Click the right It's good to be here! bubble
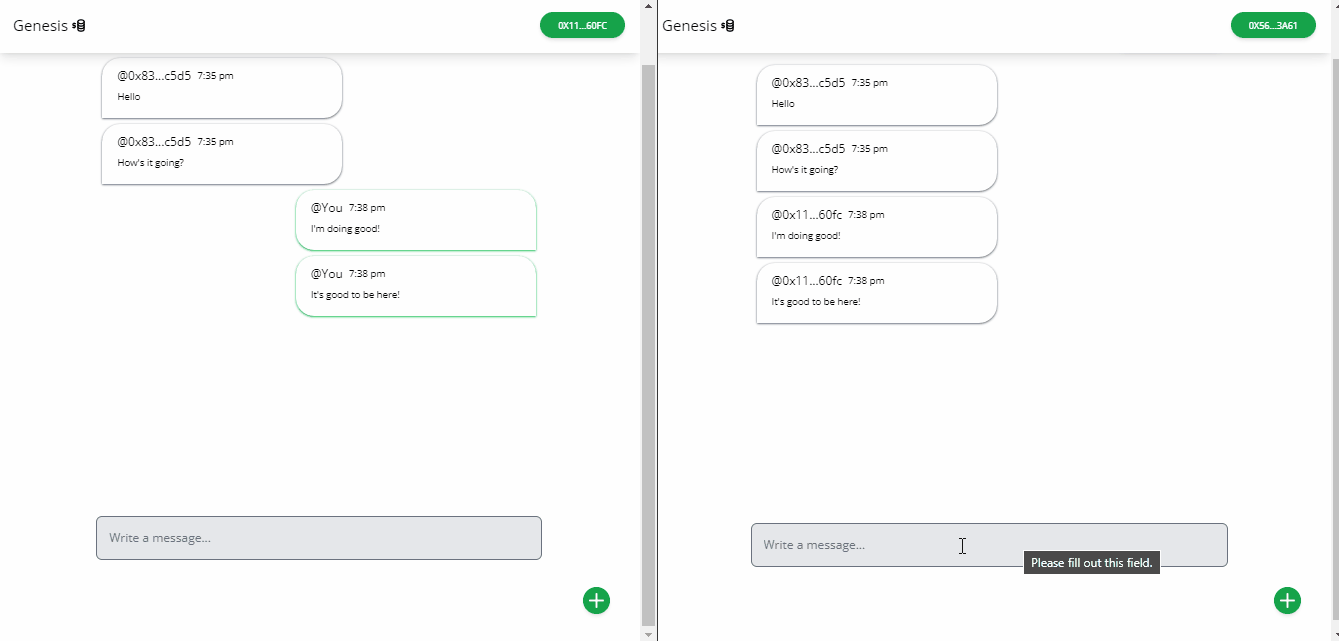 click(x=877, y=293)
